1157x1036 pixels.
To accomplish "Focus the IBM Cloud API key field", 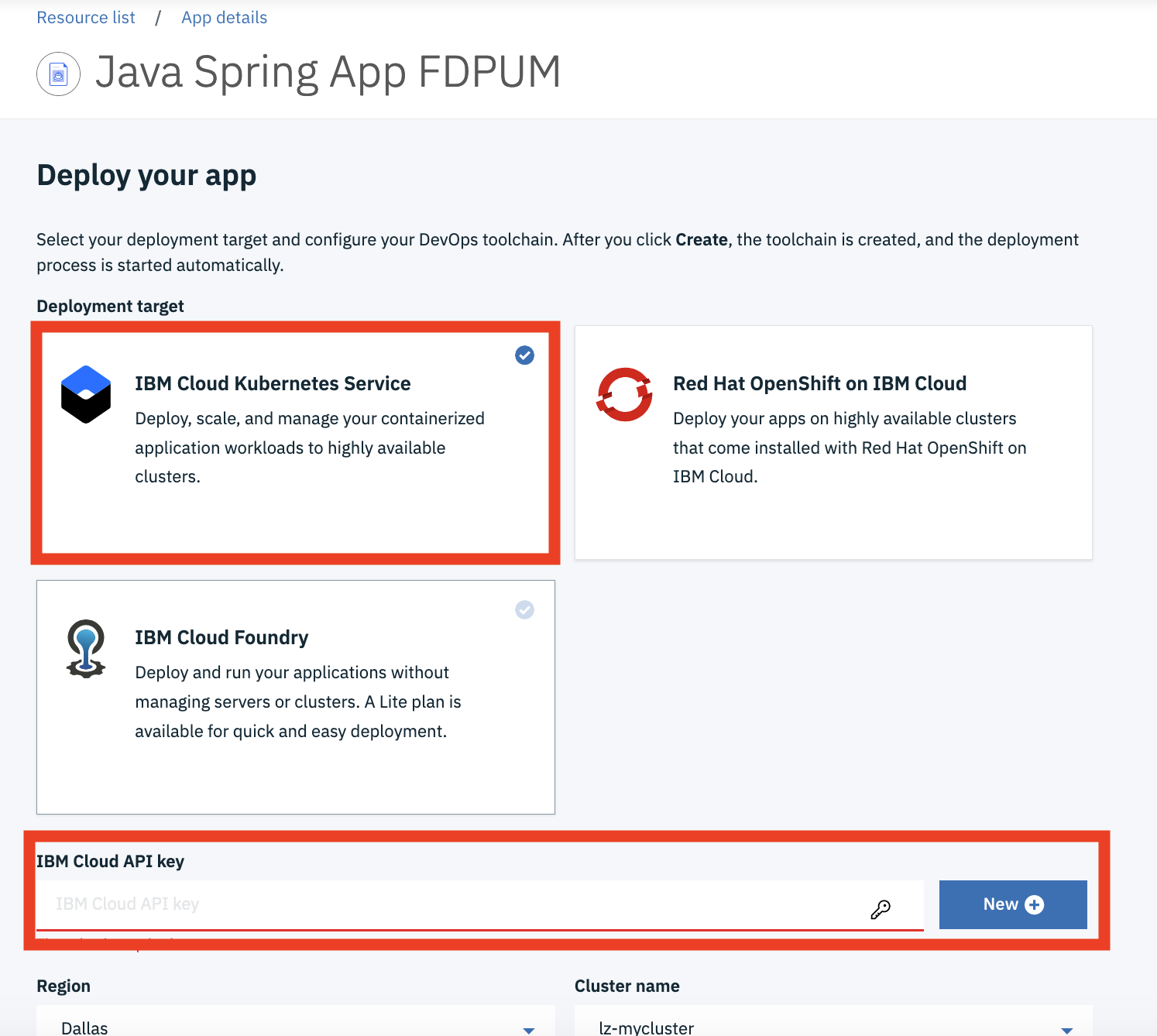I will point(480,904).
